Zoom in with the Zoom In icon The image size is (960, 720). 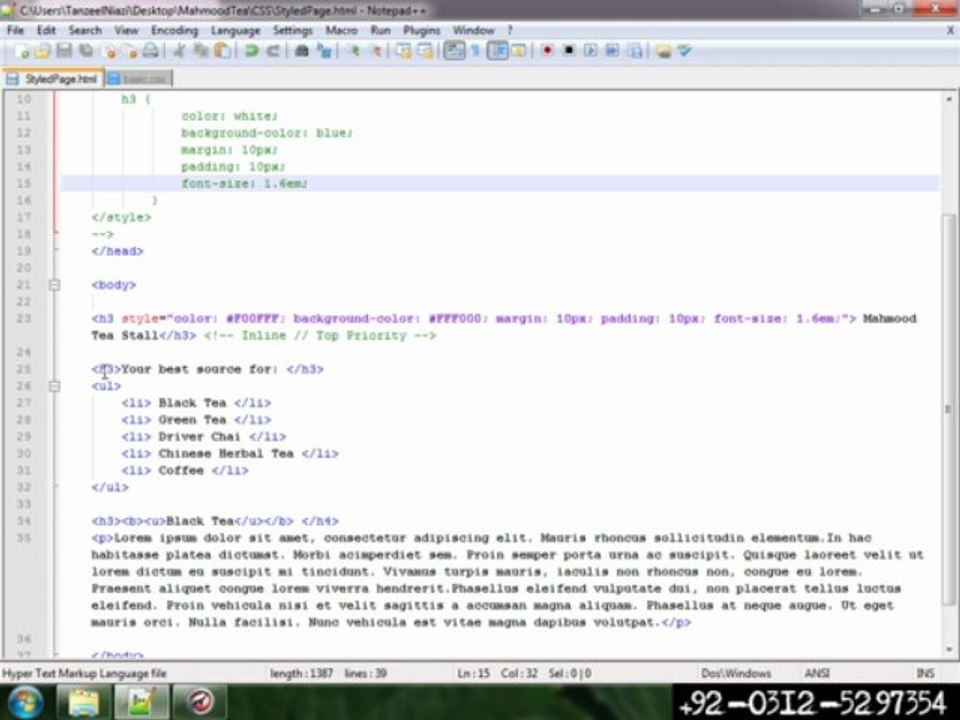tap(353, 51)
